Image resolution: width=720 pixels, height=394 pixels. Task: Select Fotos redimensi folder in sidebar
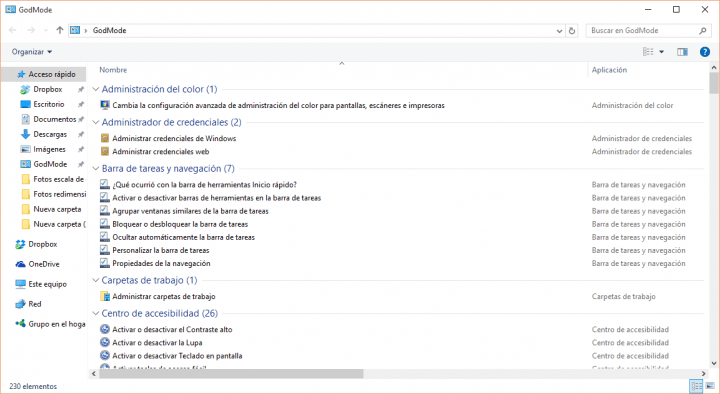click(x=59, y=194)
